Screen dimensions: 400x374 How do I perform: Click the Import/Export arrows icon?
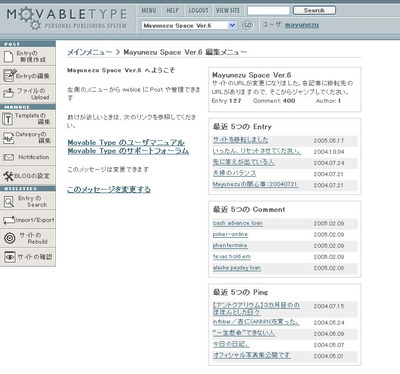click(8, 220)
